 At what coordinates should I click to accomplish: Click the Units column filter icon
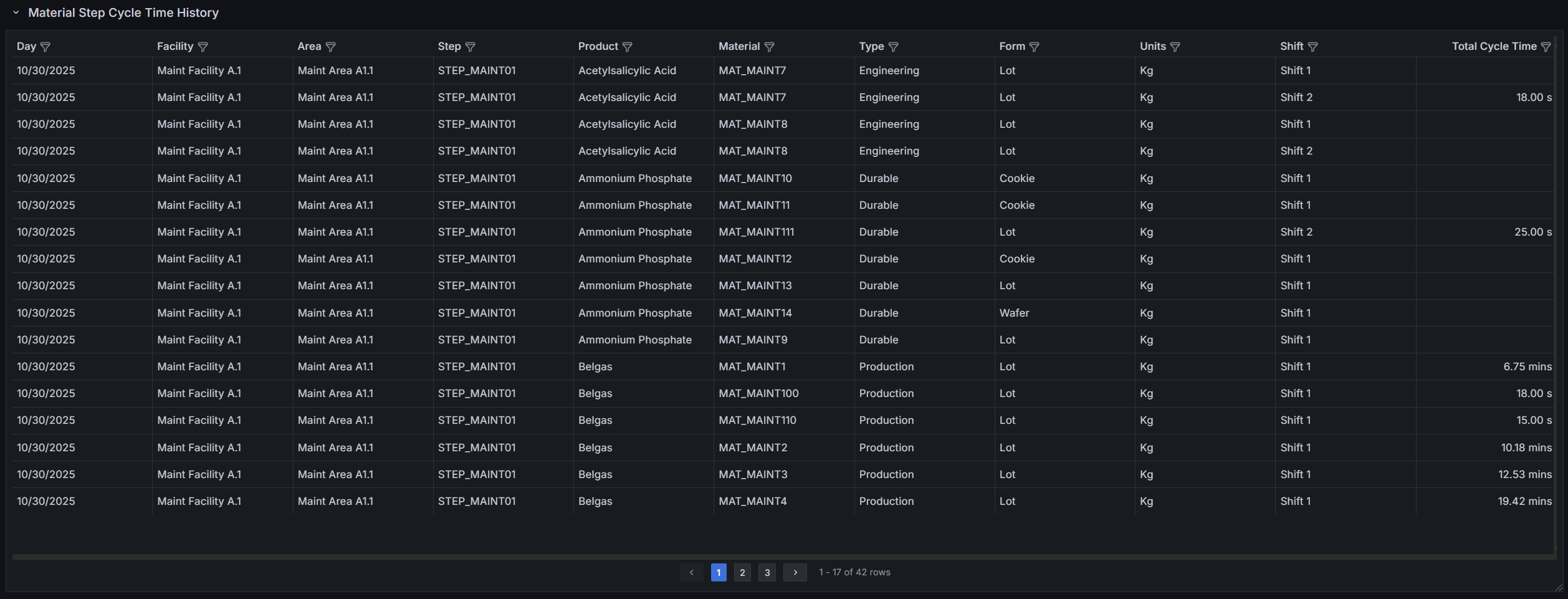tap(1175, 47)
